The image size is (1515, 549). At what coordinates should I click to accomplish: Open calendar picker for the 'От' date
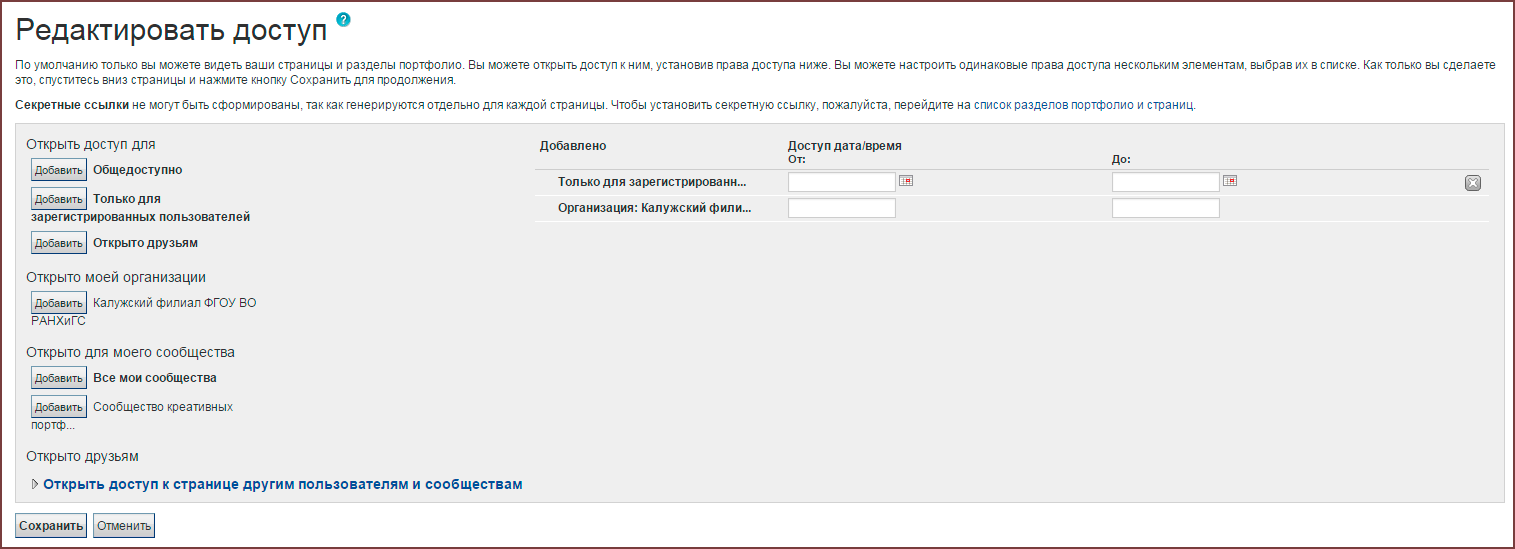pos(906,181)
